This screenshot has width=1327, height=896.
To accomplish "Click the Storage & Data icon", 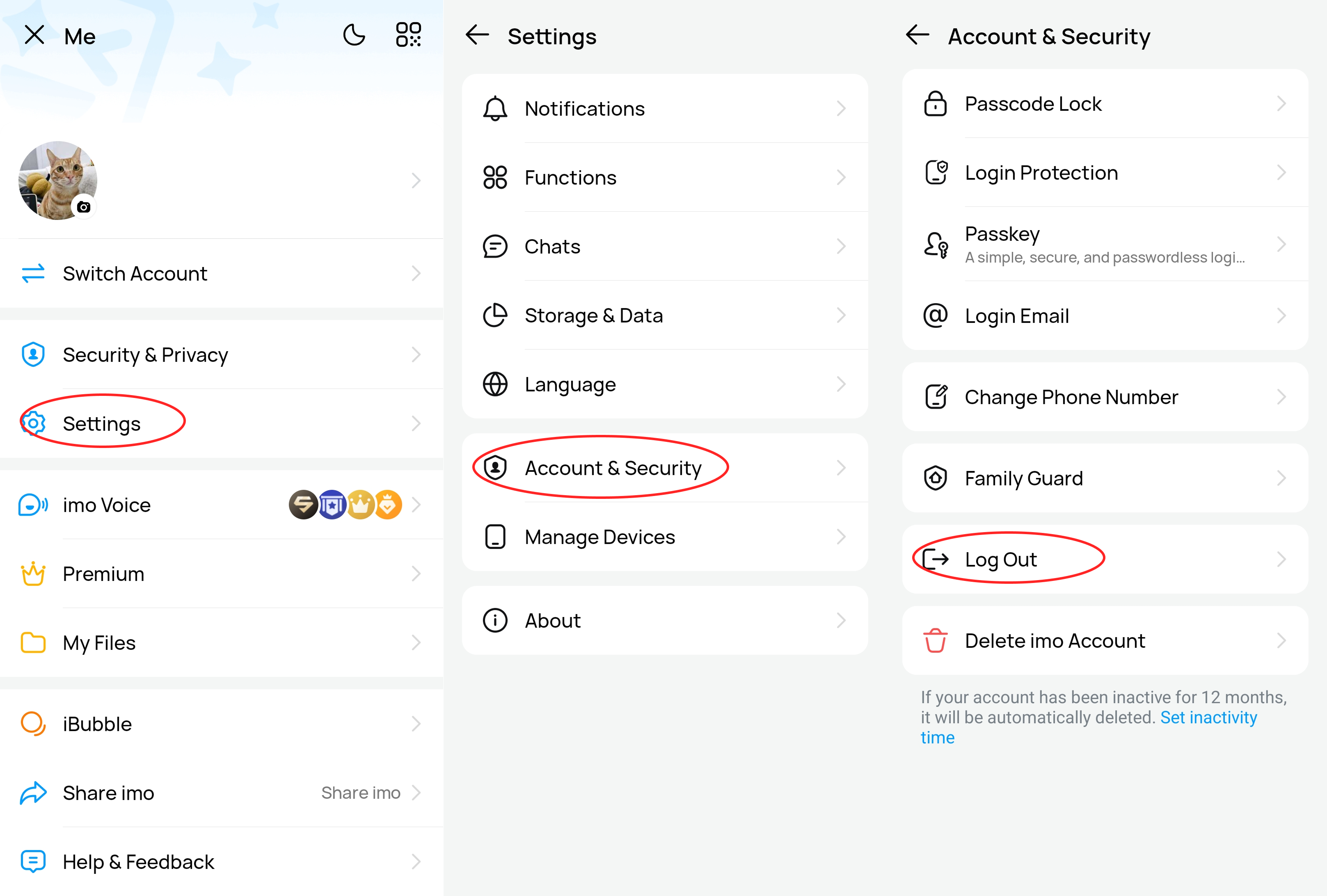I will coord(495,315).
